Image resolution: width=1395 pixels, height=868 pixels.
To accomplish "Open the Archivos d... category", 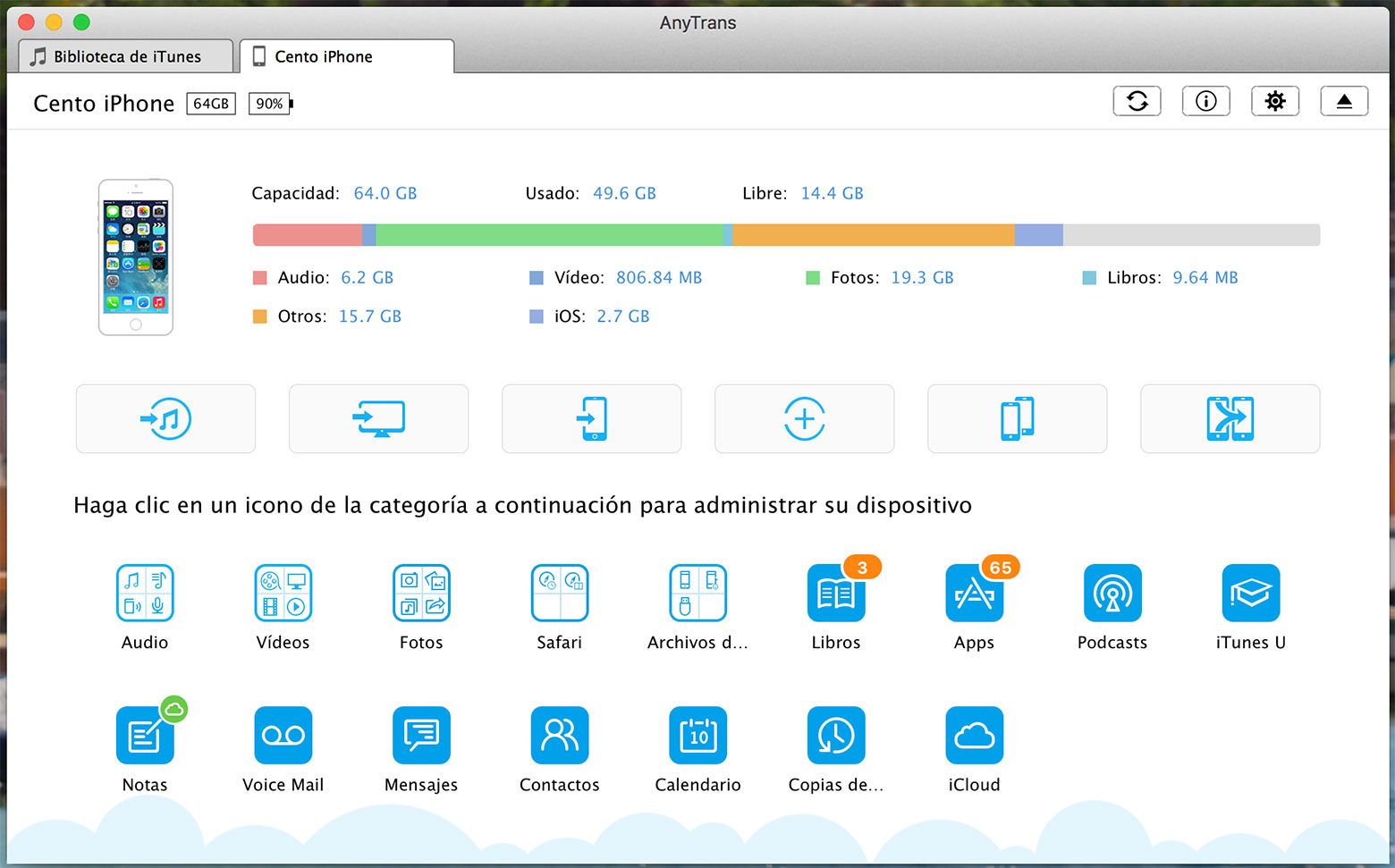I will (697, 593).
